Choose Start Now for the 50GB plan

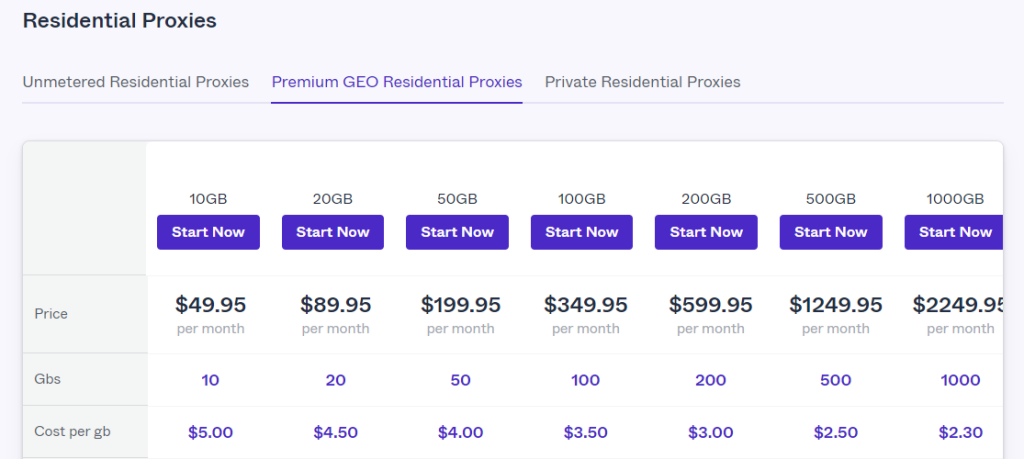pyautogui.click(x=457, y=232)
